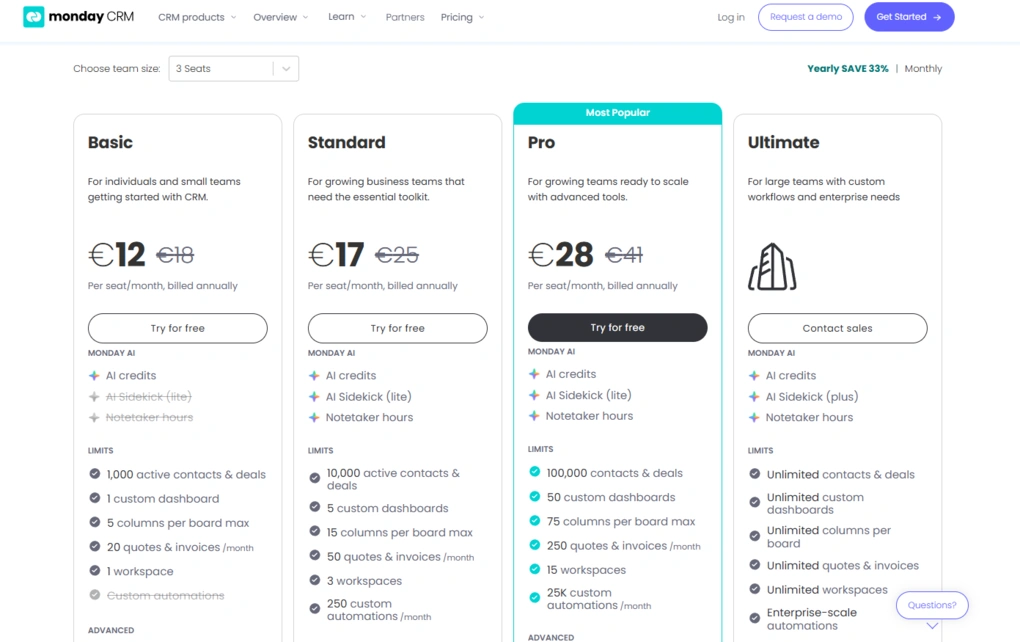The width and height of the screenshot is (1020, 642).
Task: Click teal checkmark beside 50 custom dashboards
Action: click(x=535, y=496)
